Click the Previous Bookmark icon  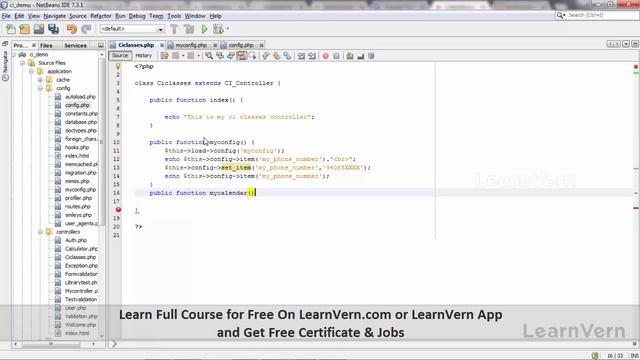266,56
